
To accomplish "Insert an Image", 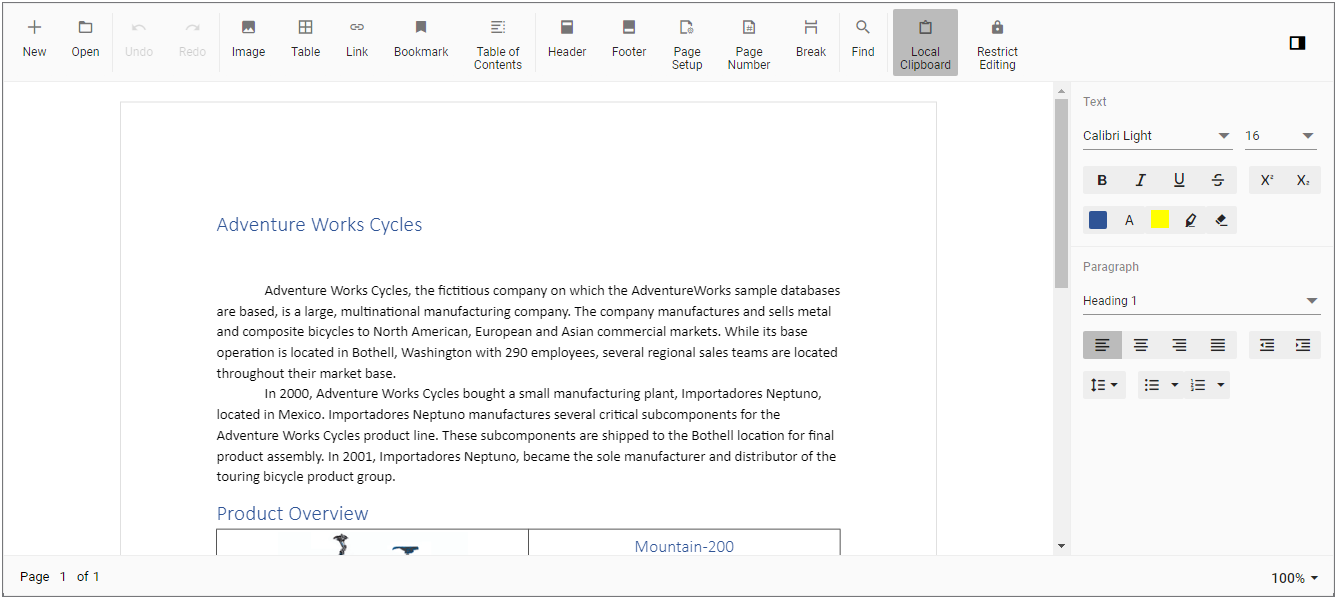I will point(248,41).
